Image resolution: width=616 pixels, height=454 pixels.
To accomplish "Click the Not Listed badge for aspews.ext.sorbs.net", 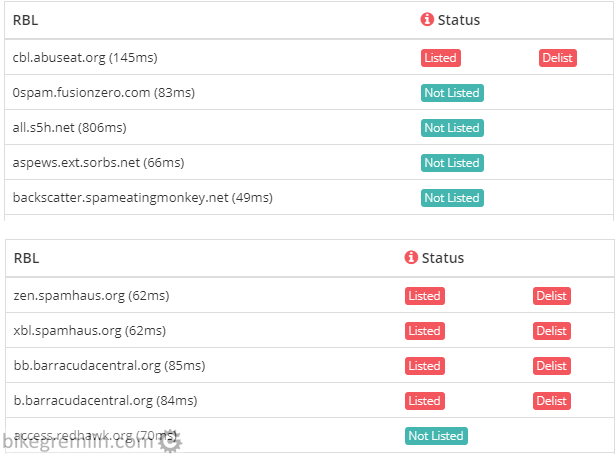I will [x=452, y=163].
